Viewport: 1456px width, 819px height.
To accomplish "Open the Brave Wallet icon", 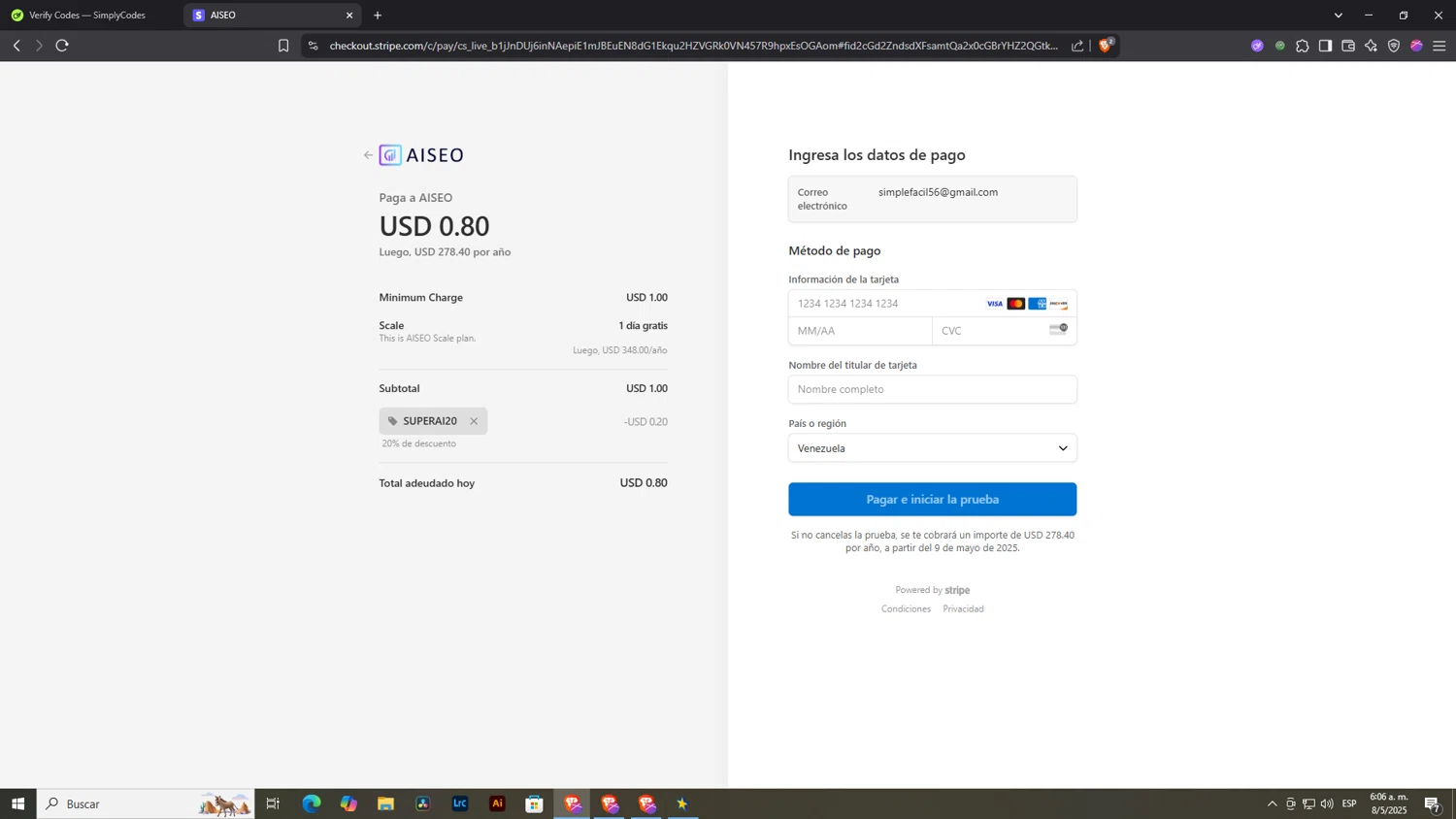I will [x=1348, y=46].
